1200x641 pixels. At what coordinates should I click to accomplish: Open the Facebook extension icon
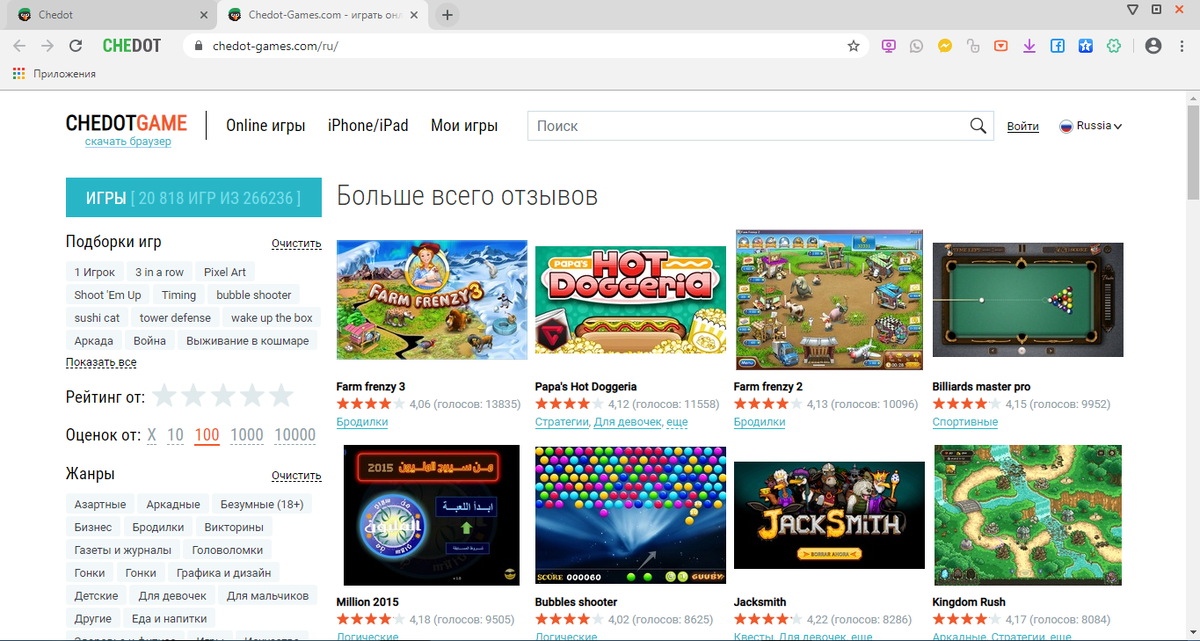coord(1057,46)
